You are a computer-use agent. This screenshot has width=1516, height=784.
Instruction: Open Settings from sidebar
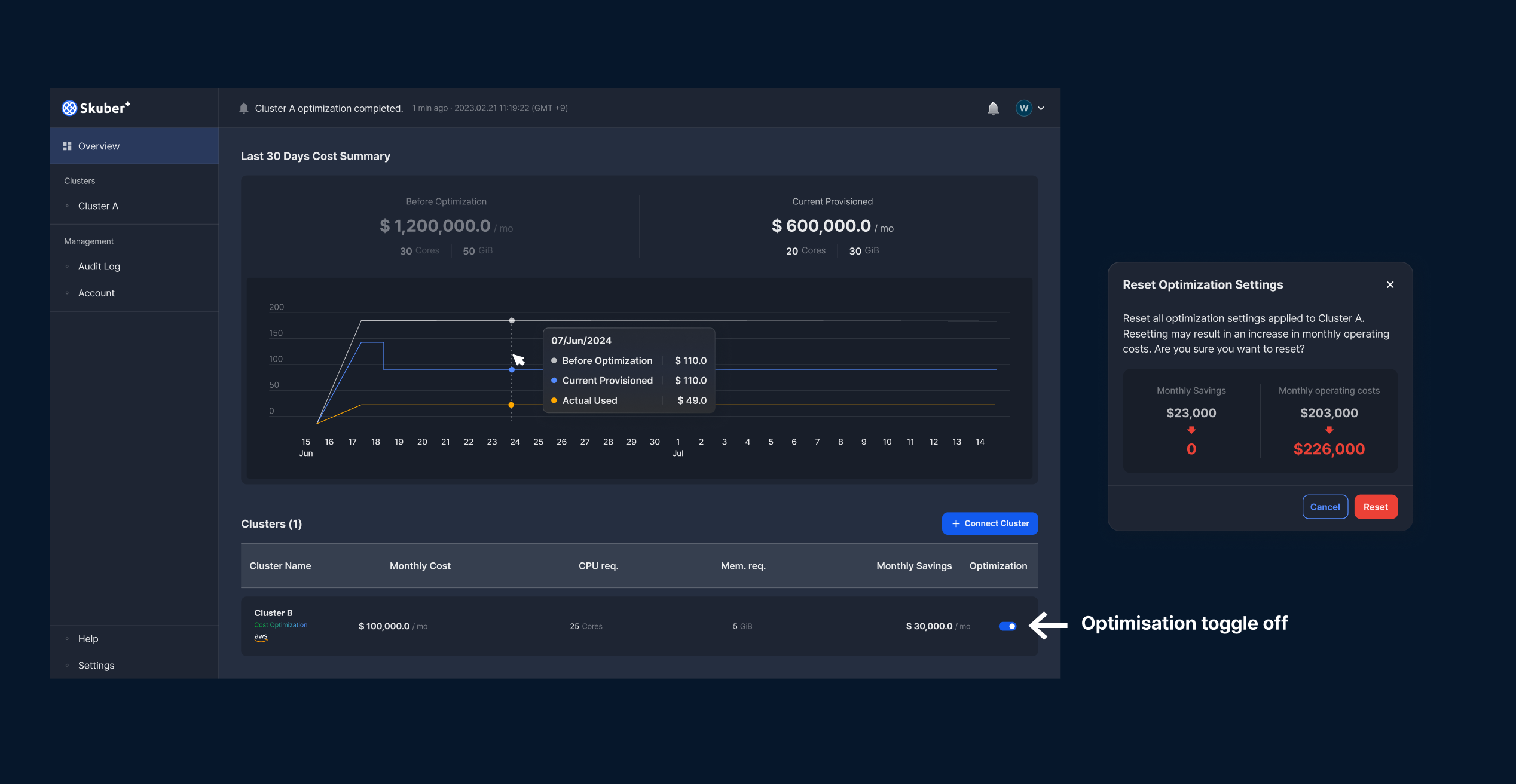[x=96, y=666]
